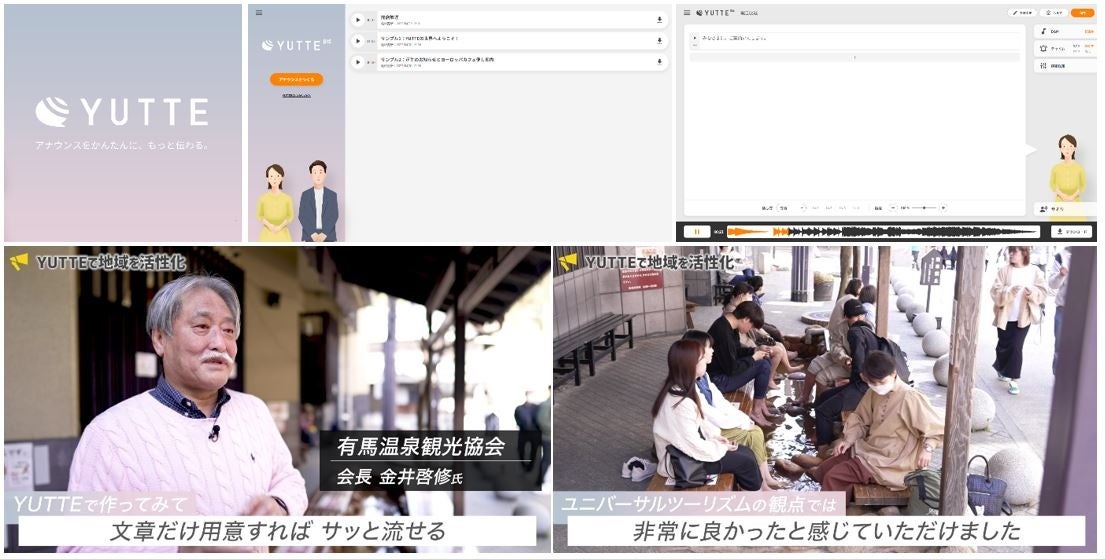Open the speaker selection panel
This screenshot has height=559, width=1105.
pos(1065,209)
